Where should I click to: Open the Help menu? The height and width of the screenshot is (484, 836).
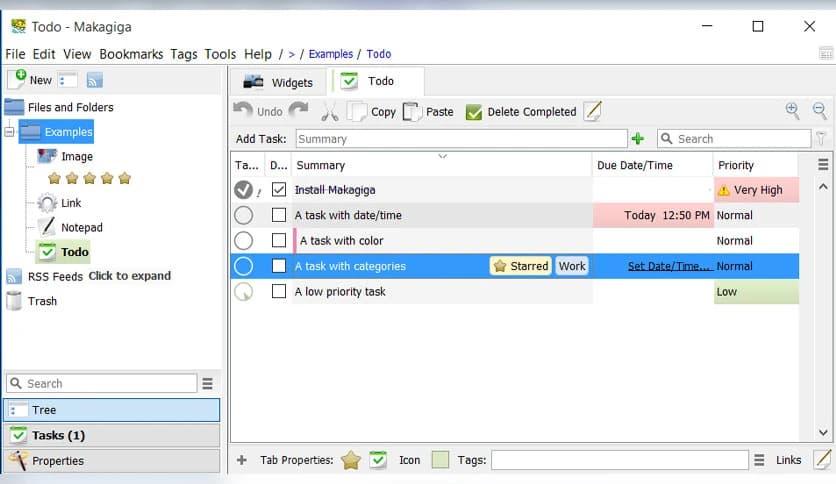(x=258, y=54)
